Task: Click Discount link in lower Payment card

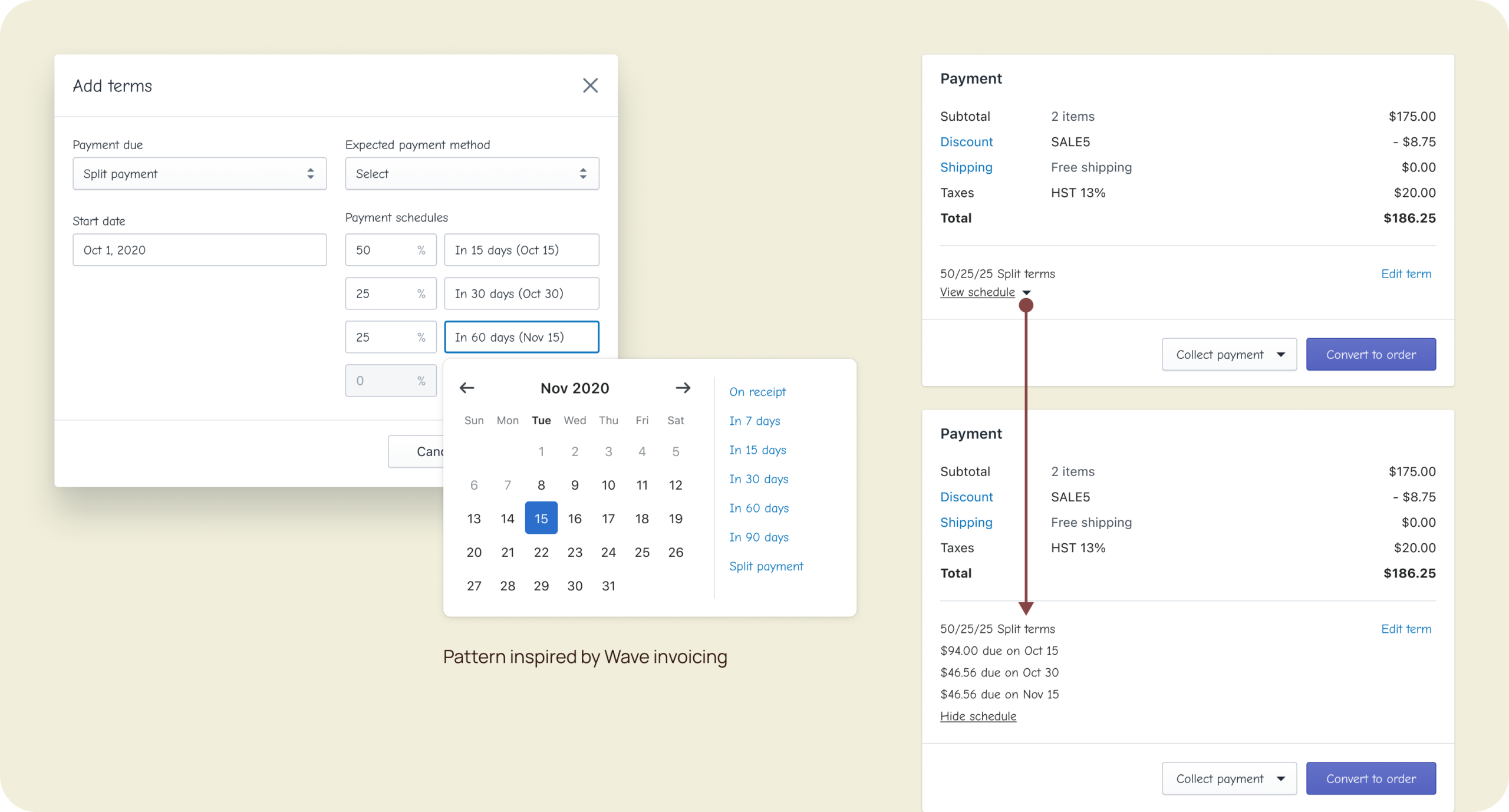Action: [x=966, y=497]
